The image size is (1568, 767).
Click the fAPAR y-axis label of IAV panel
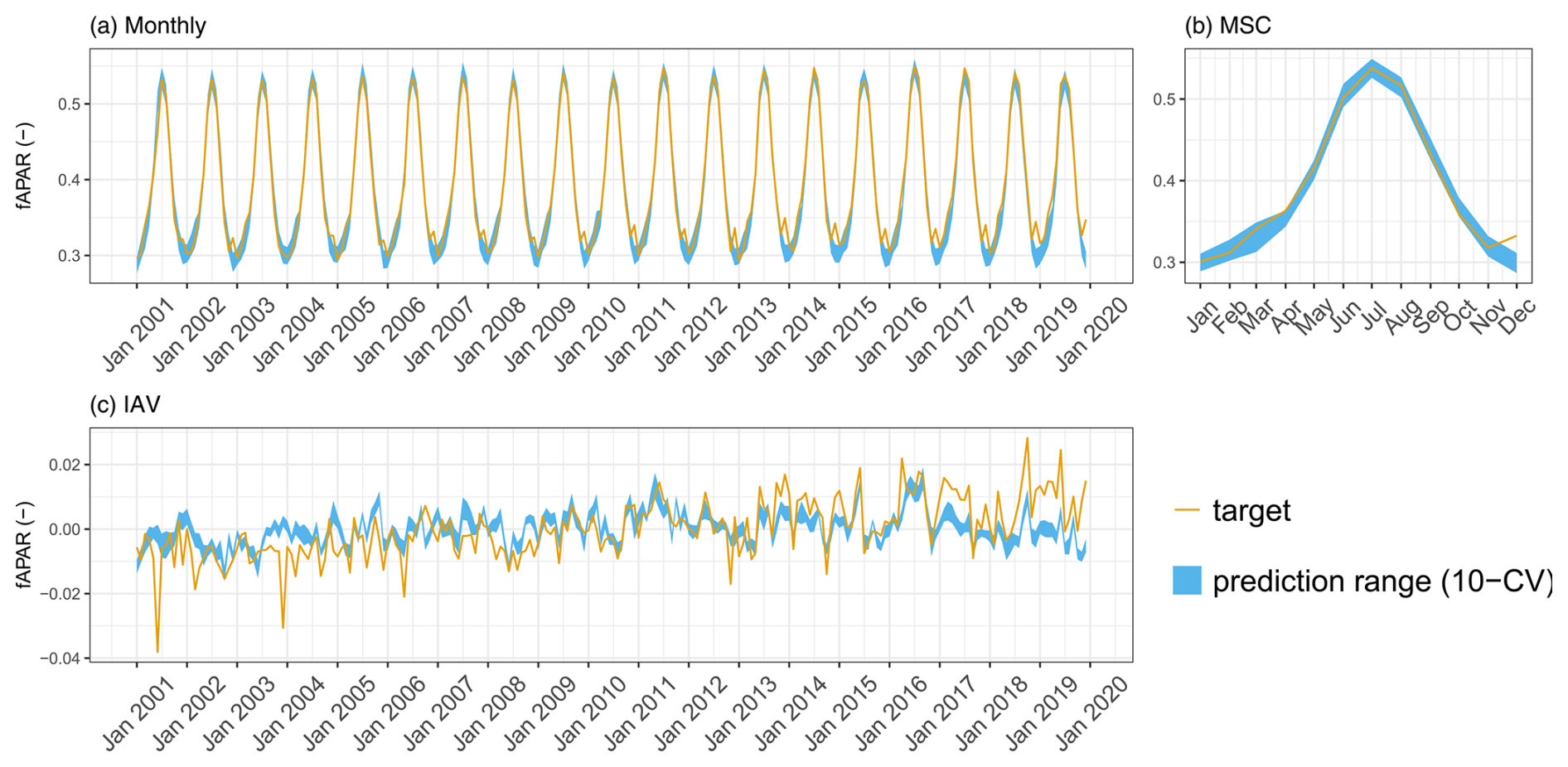click(26, 545)
